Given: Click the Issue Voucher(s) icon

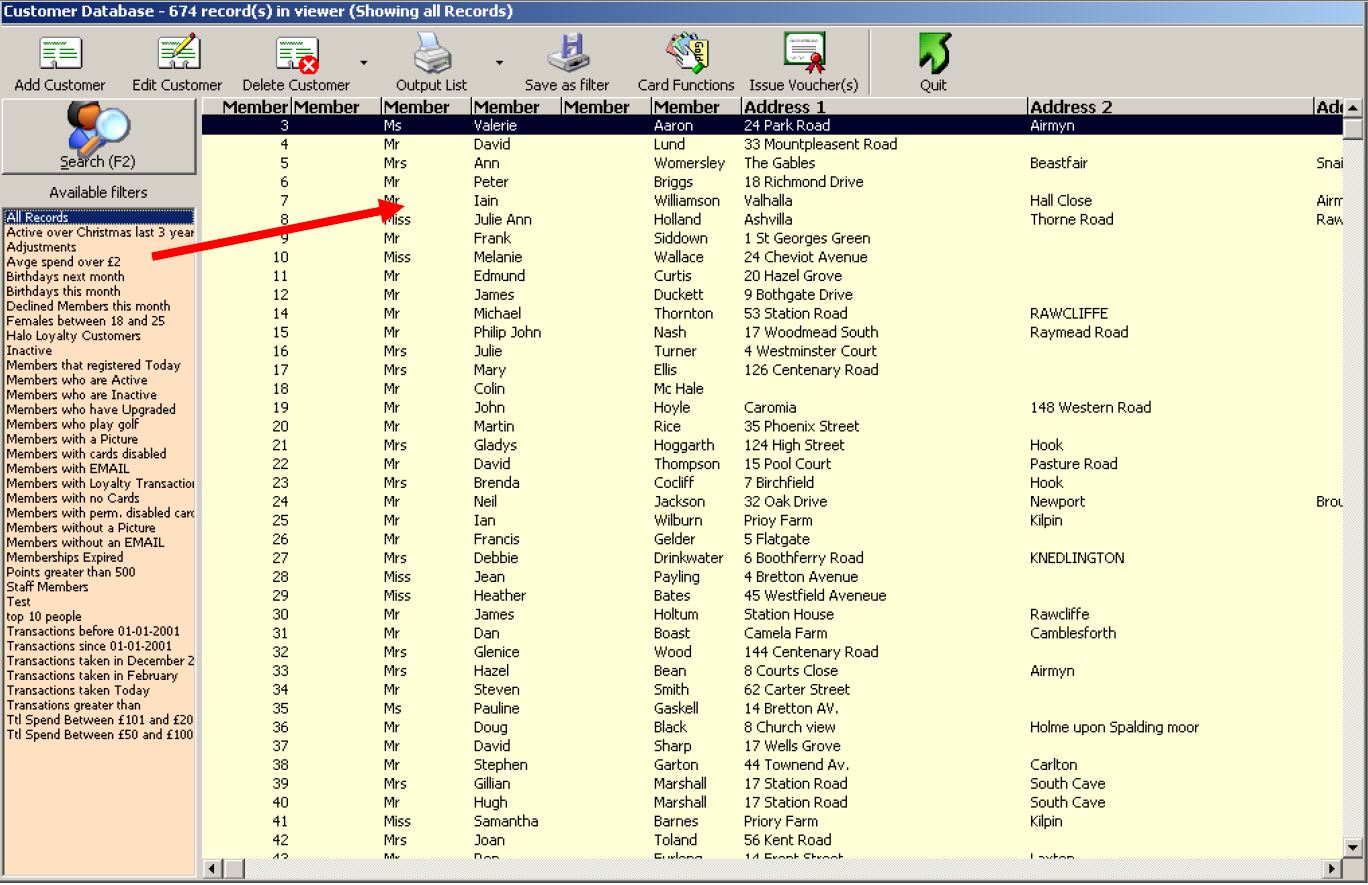Looking at the screenshot, I should 804,54.
